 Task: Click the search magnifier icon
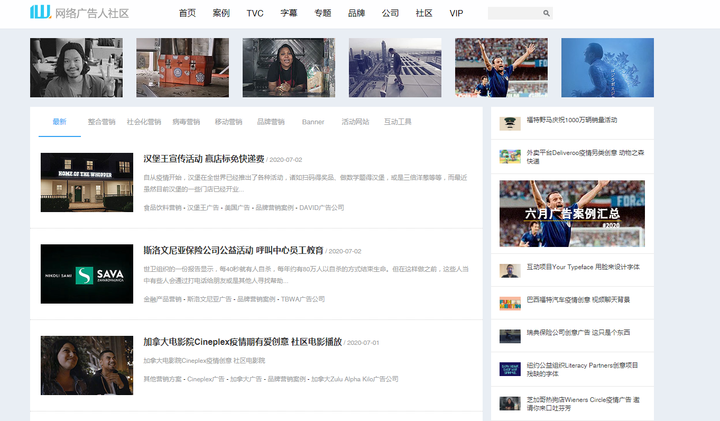pyautogui.click(x=546, y=13)
